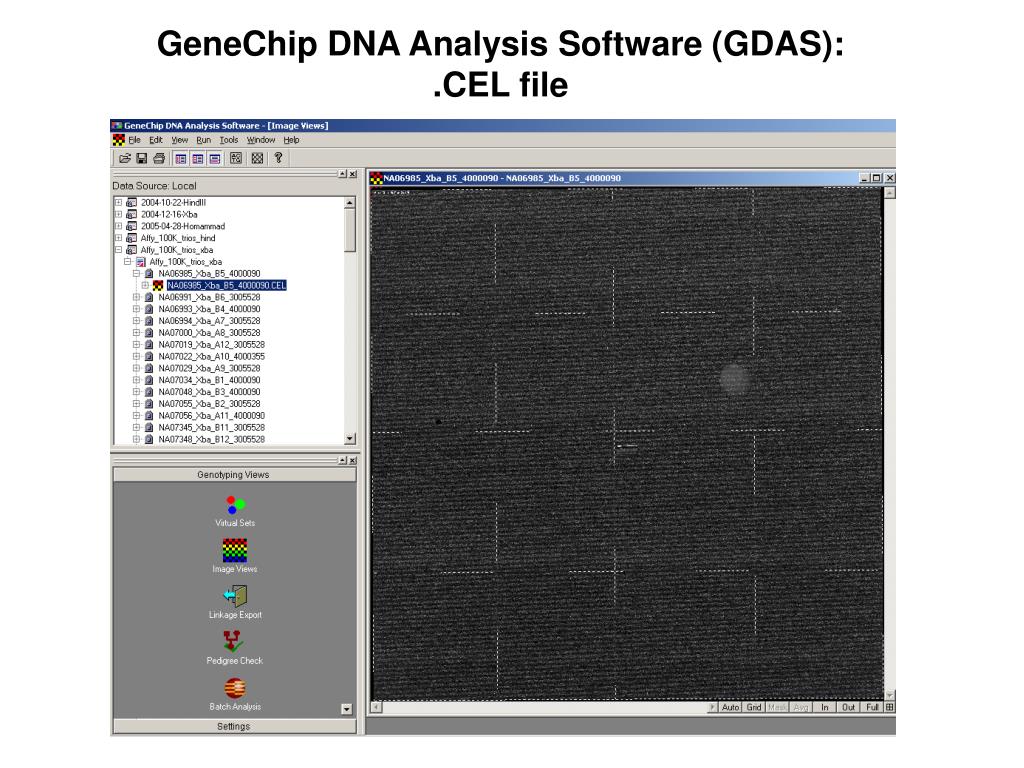The width and height of the screenshot is (1024, 768).
Task: Open the Image Views icon
Action: [x=235, y=550]
